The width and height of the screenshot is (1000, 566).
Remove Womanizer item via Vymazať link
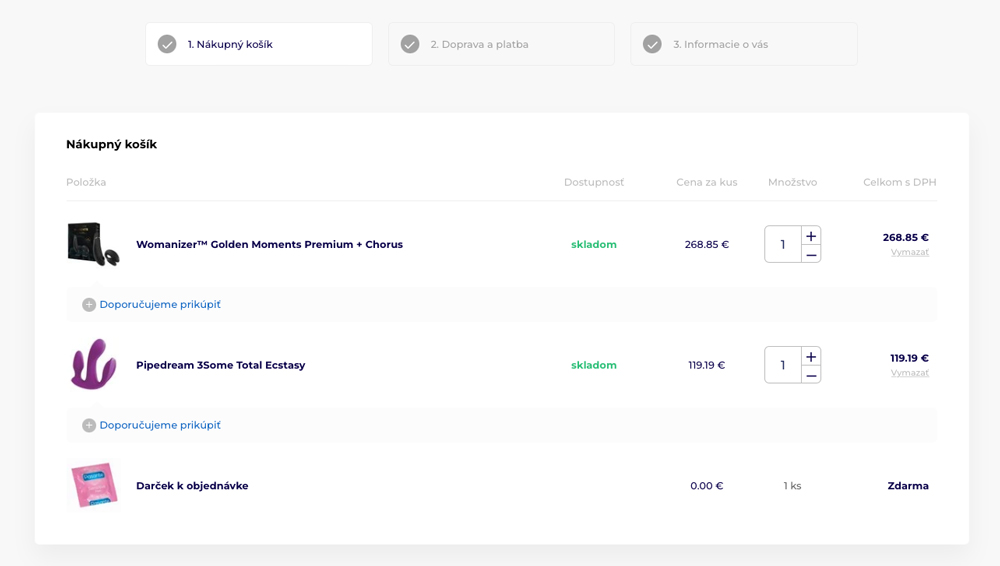[x=910, y=252]
